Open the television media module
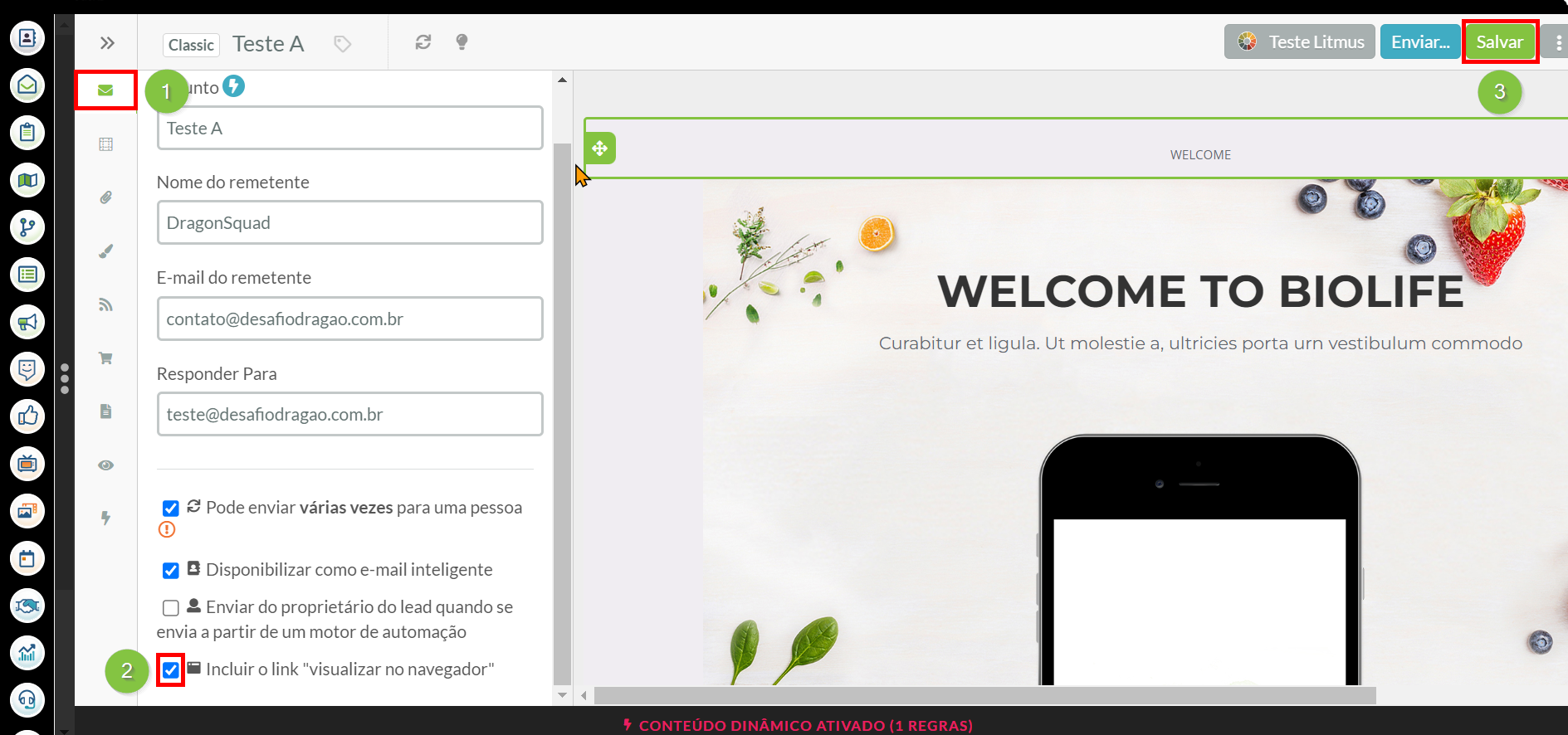The width and height of the screenshot is (1568, 735). (27, 464)
